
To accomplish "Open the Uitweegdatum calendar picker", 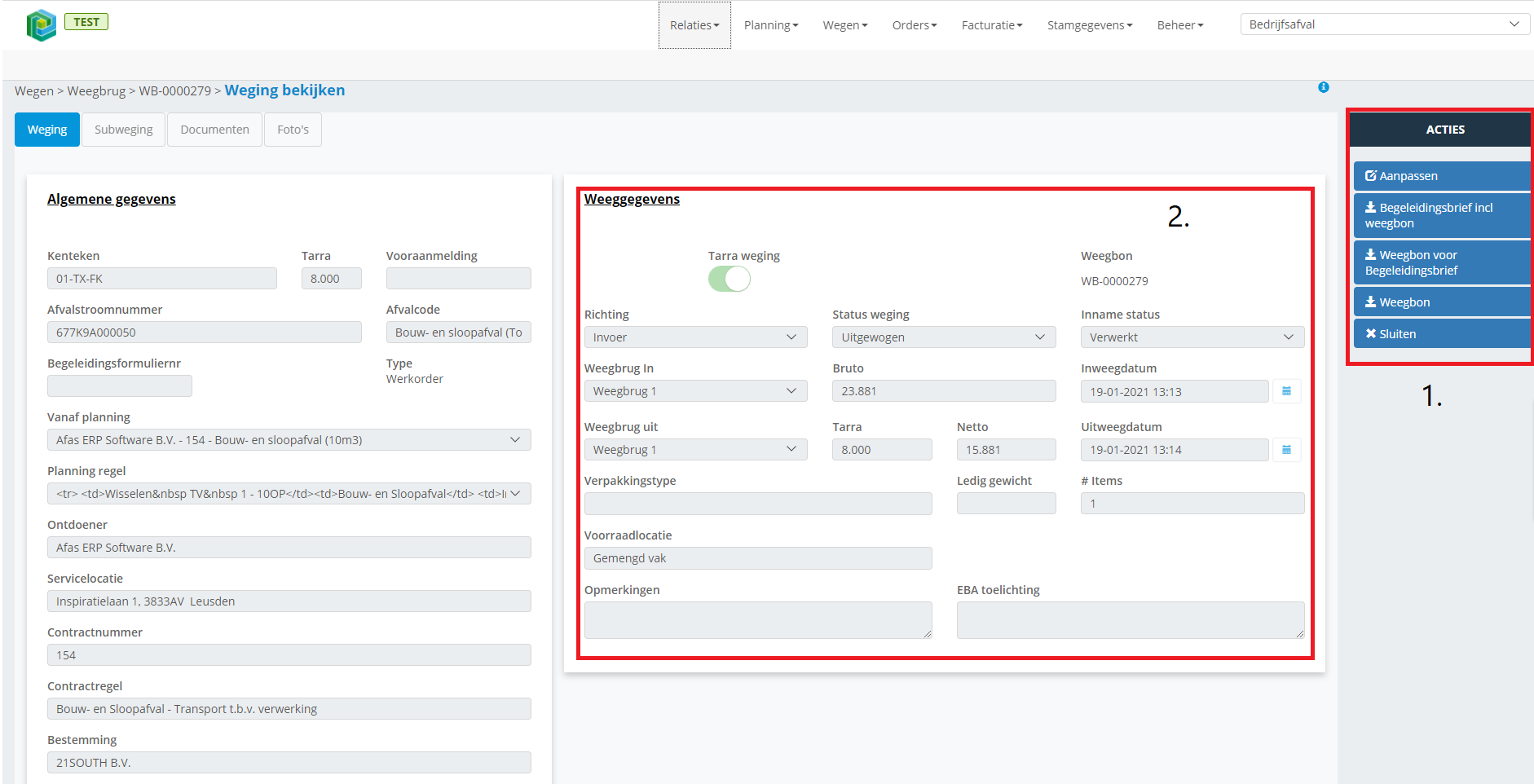I will (x=1286, y=450).
